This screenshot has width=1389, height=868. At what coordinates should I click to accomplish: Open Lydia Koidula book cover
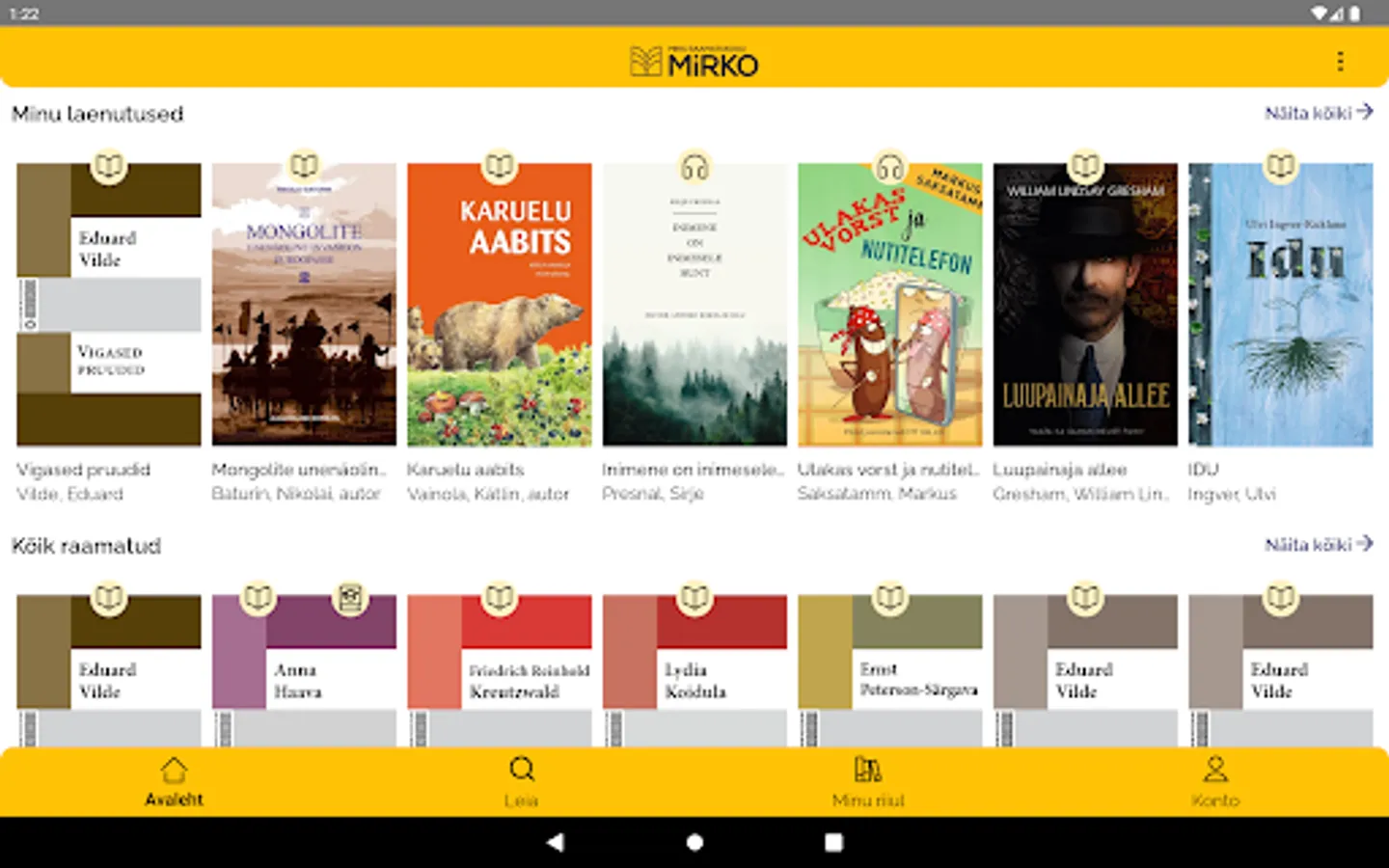coord(694,670)
